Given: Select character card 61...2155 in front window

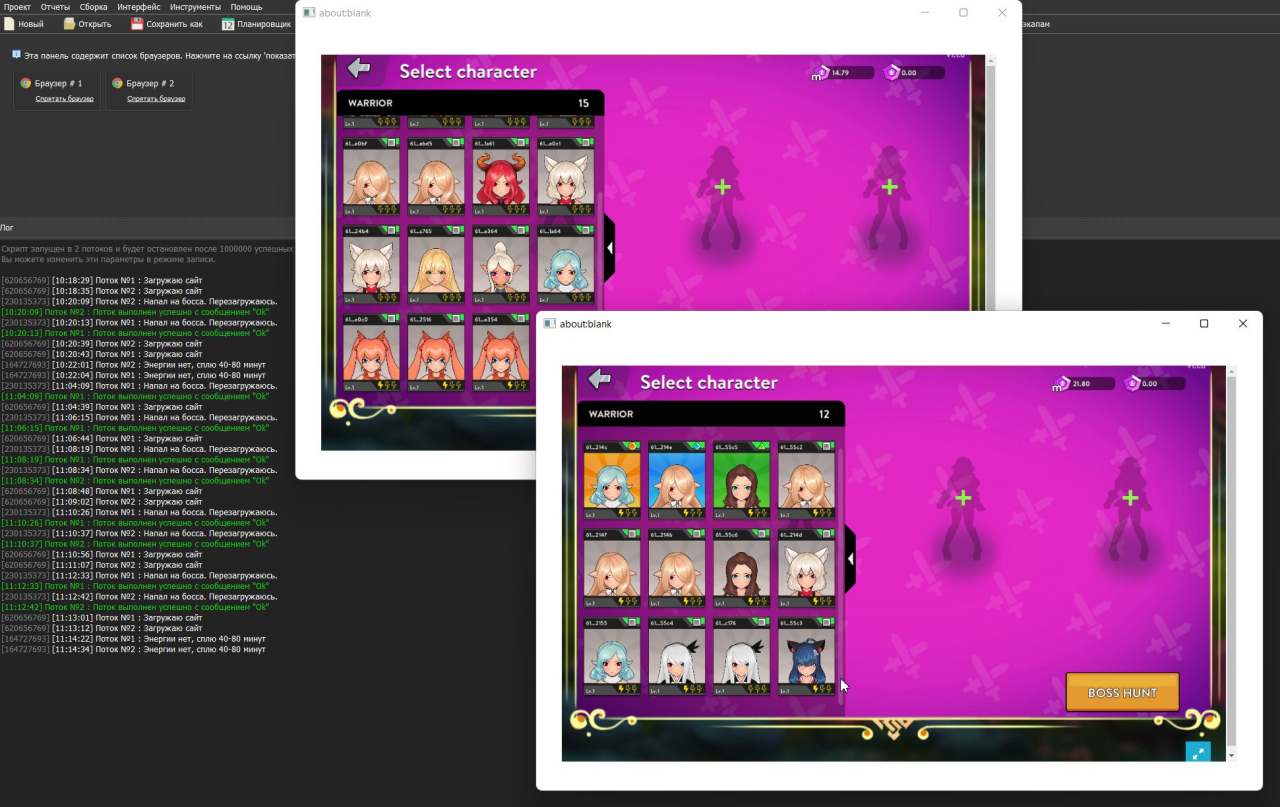Looking at the screenshot, I should pos(612,656).
